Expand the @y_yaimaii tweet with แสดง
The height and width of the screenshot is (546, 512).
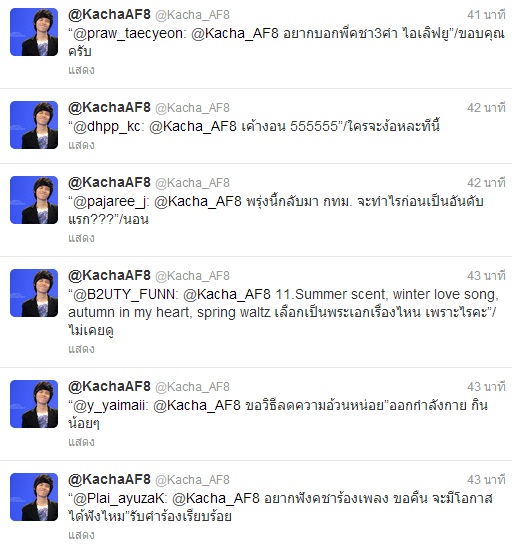coord(81,442)
